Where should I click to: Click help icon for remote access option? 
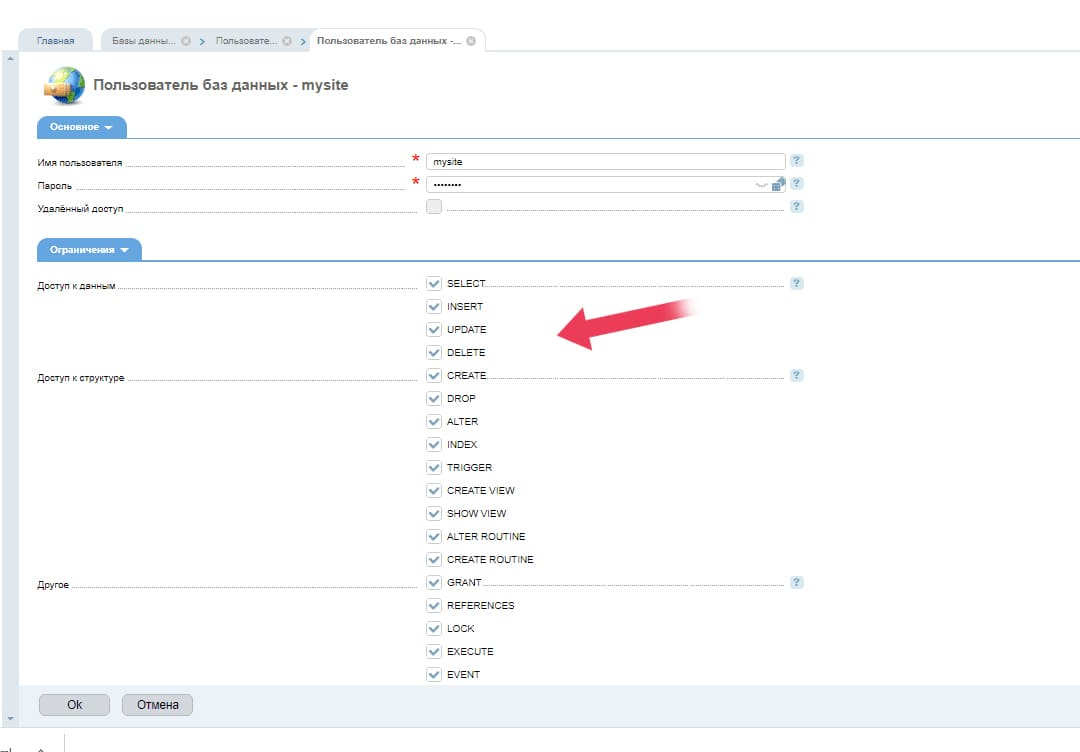[x=796, y=206]
